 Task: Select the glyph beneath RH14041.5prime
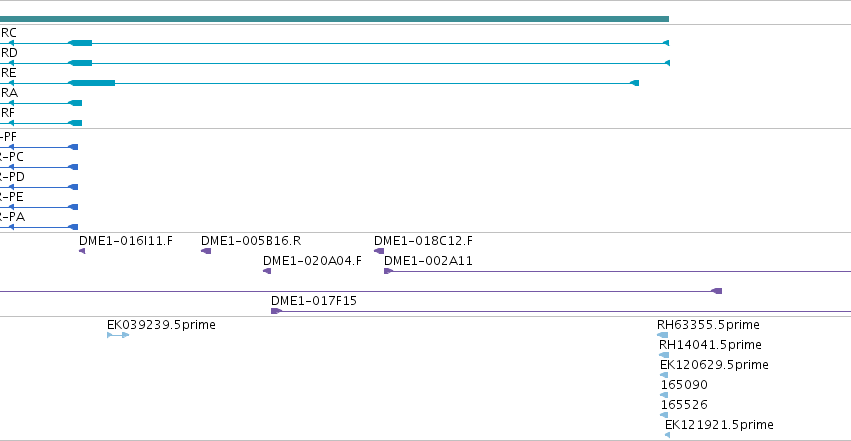click(664, 355)
